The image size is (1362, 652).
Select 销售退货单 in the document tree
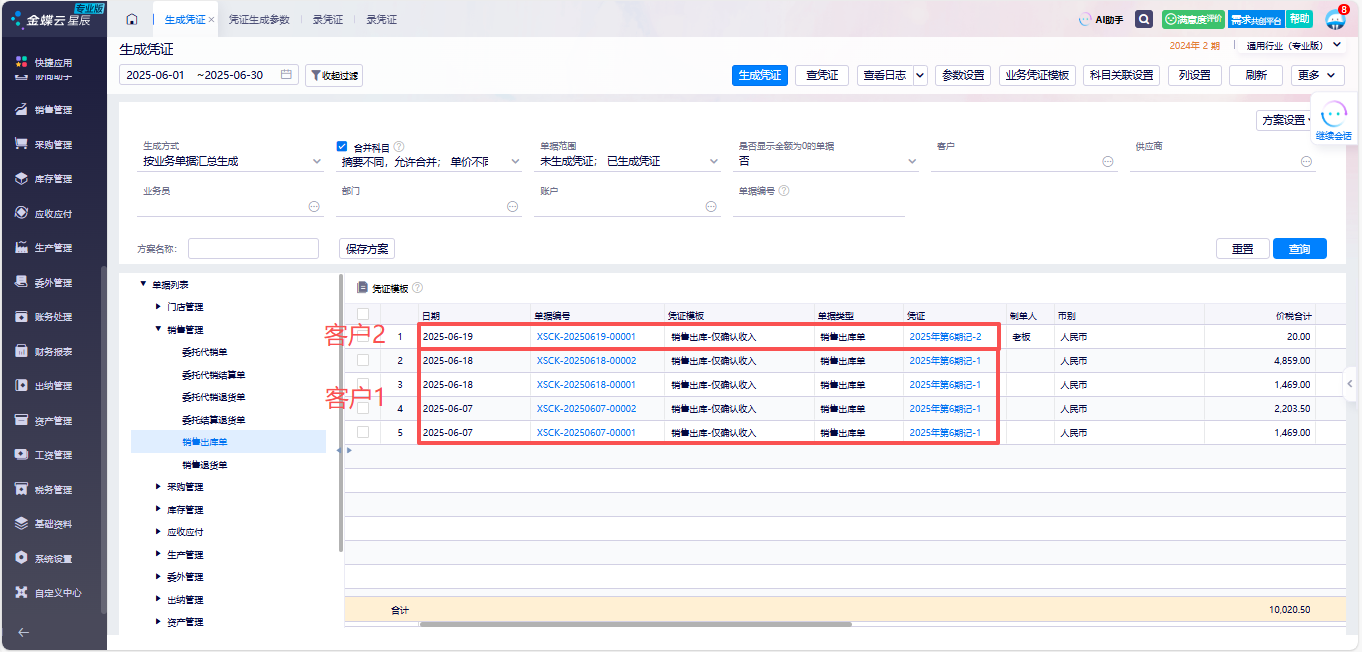205,465
